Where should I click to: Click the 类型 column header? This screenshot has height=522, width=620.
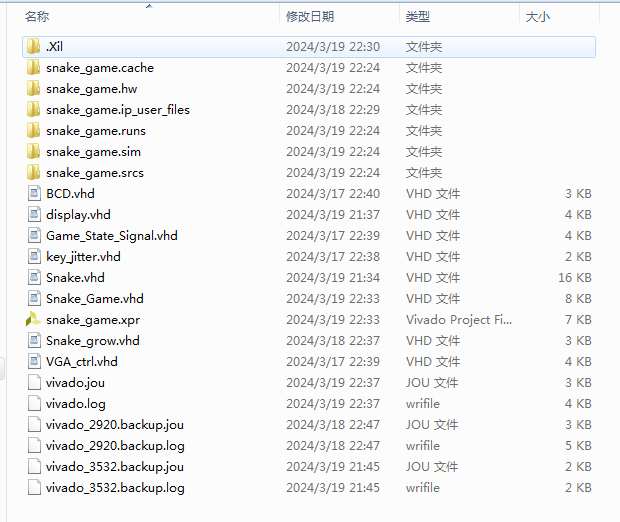tap(418, 17)
